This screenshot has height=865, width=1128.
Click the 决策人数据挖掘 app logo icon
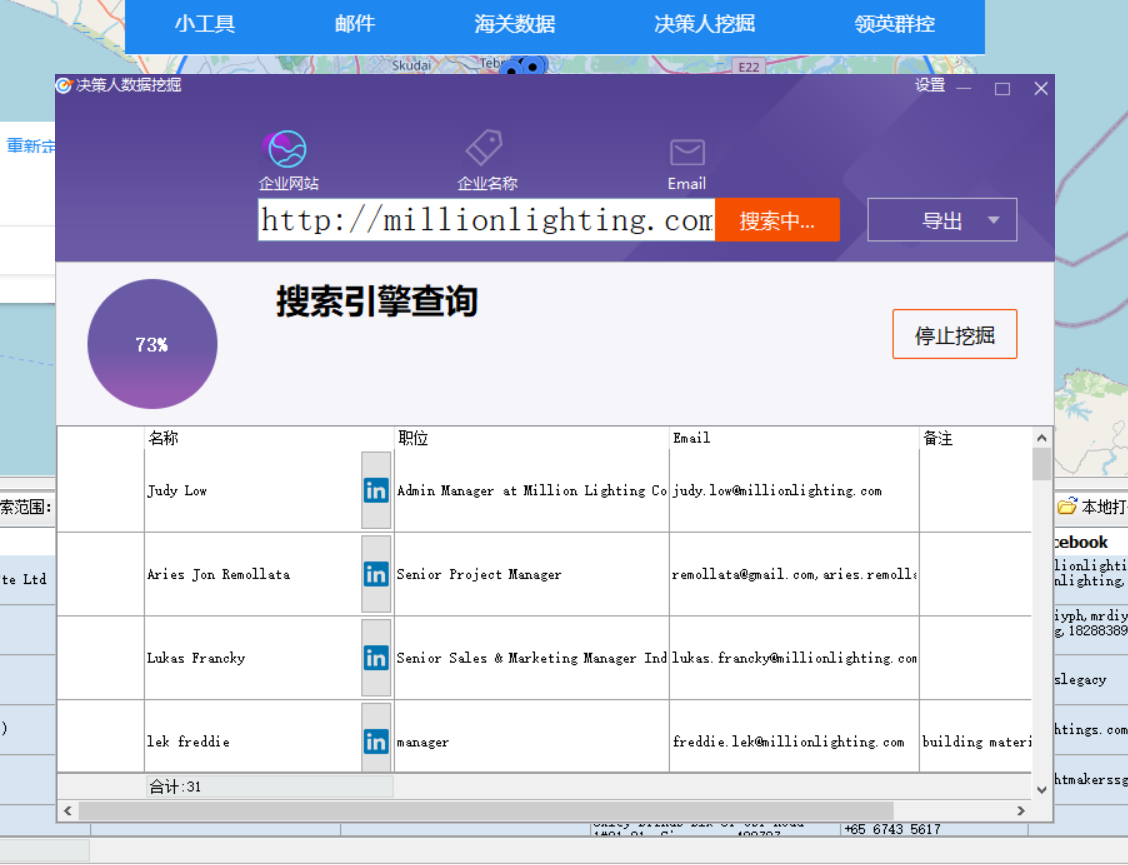64,86
